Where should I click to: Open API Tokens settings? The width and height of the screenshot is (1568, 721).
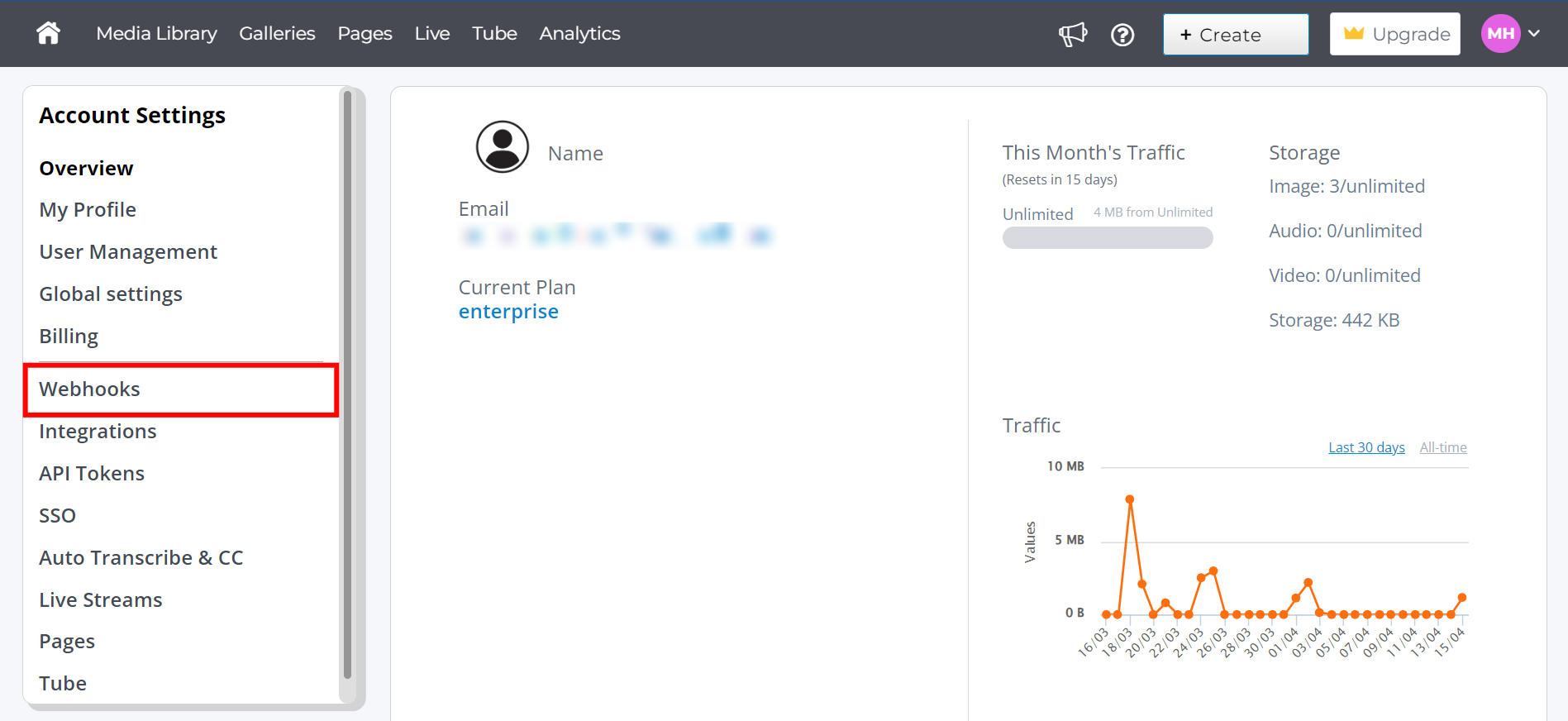click(x=92, y=474)
